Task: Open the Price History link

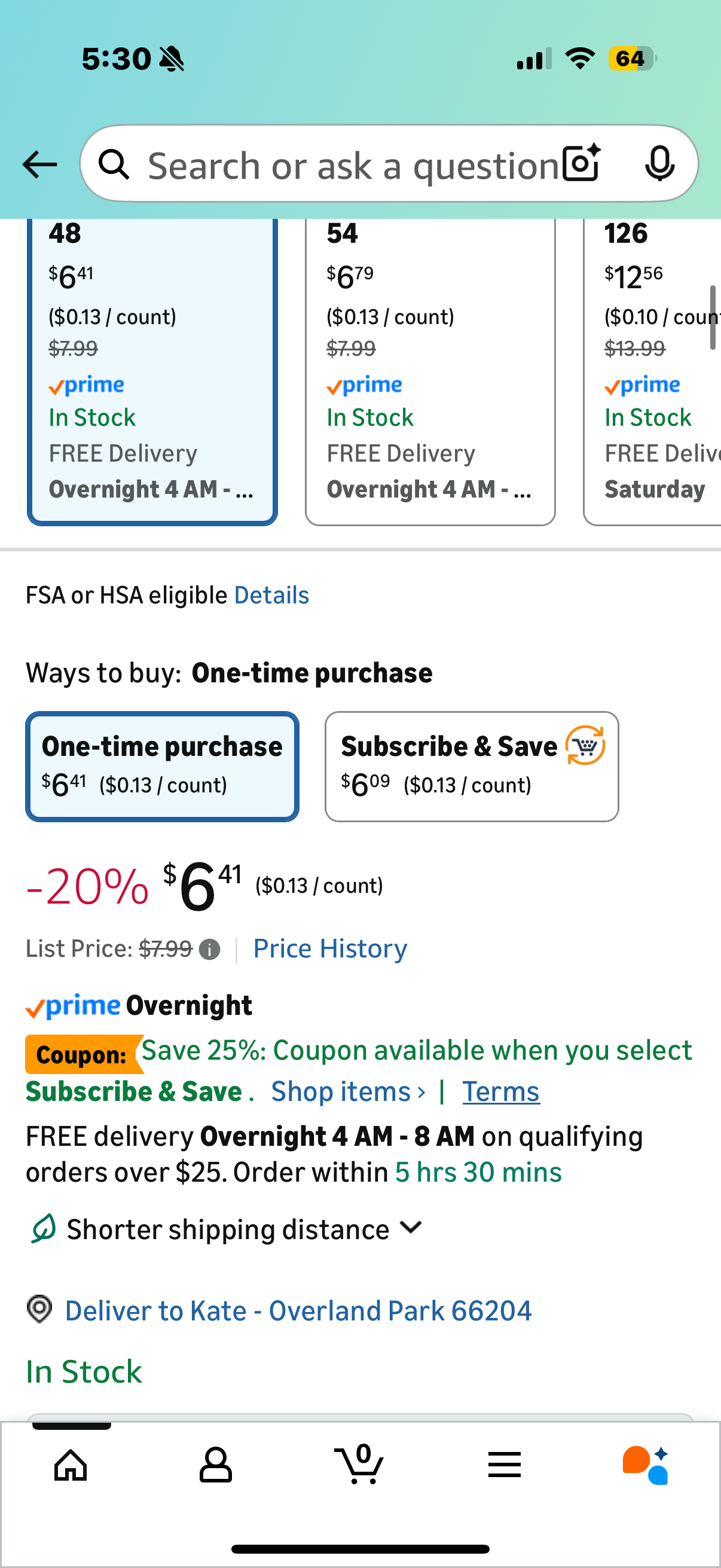Action: 330,948
